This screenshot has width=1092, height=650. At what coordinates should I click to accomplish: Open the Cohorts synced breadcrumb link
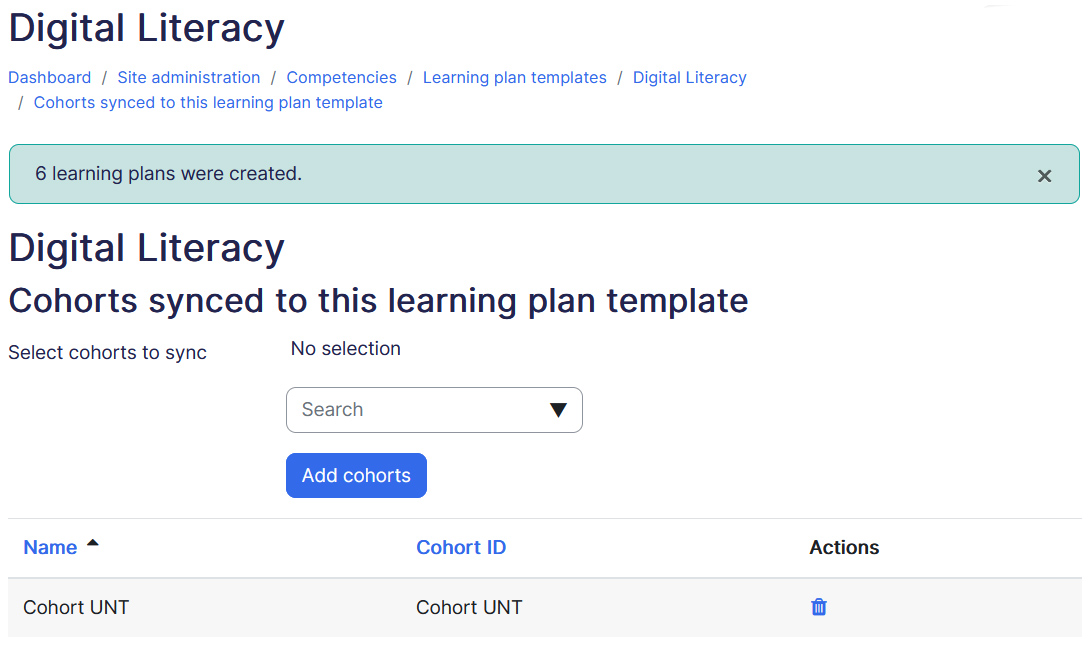(x=208, y=103)
